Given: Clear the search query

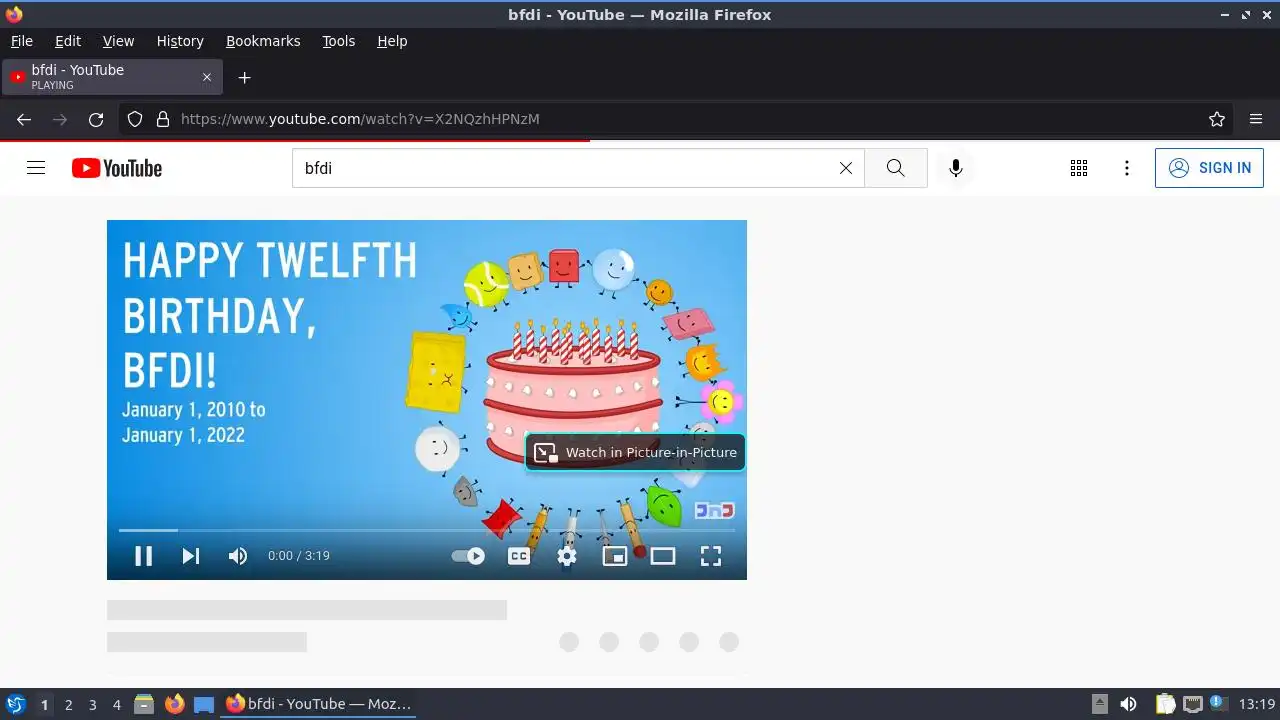Looking at the screenshot, I should [x=846, y=168].
